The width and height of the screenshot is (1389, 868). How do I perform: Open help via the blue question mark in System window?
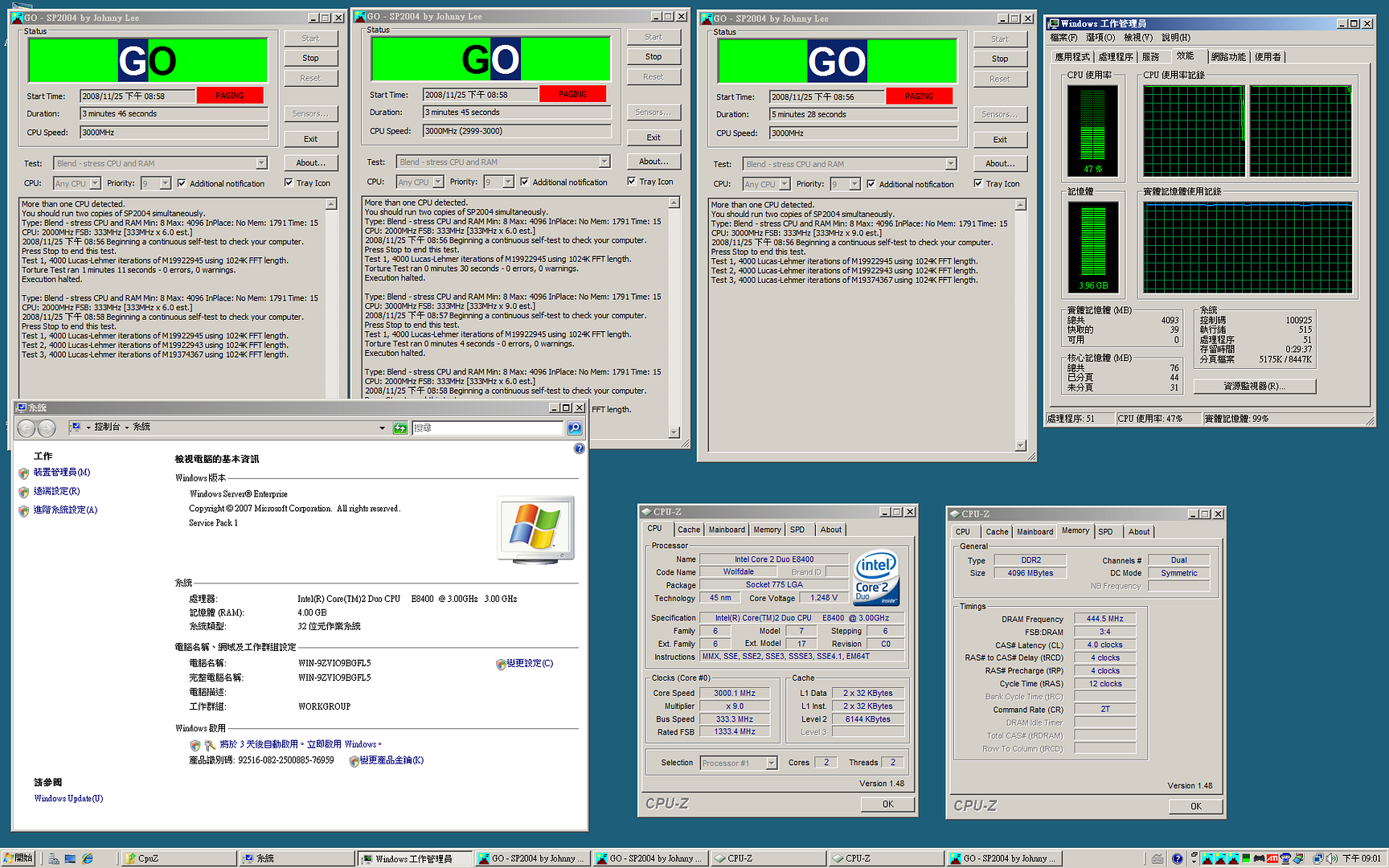[579, 448]
